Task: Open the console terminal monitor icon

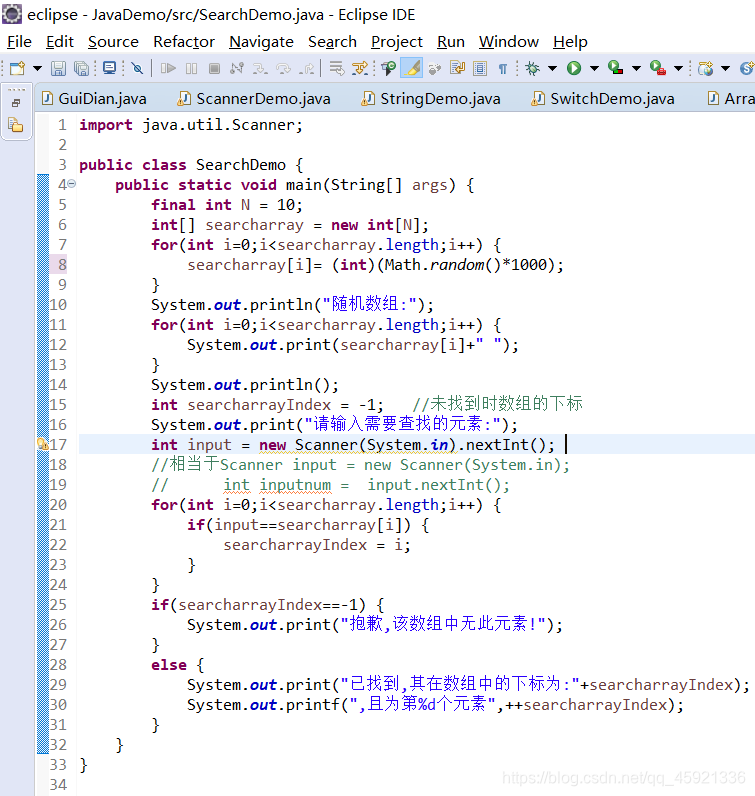Action: click(x=109, y=68)
